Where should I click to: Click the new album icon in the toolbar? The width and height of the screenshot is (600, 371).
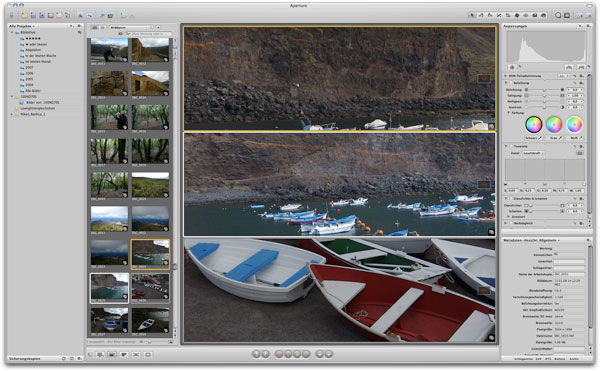[33, 15]
